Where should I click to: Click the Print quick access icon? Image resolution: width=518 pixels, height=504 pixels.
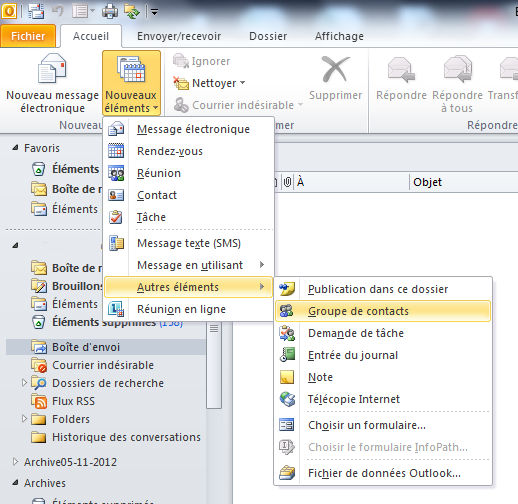[110, 12]
